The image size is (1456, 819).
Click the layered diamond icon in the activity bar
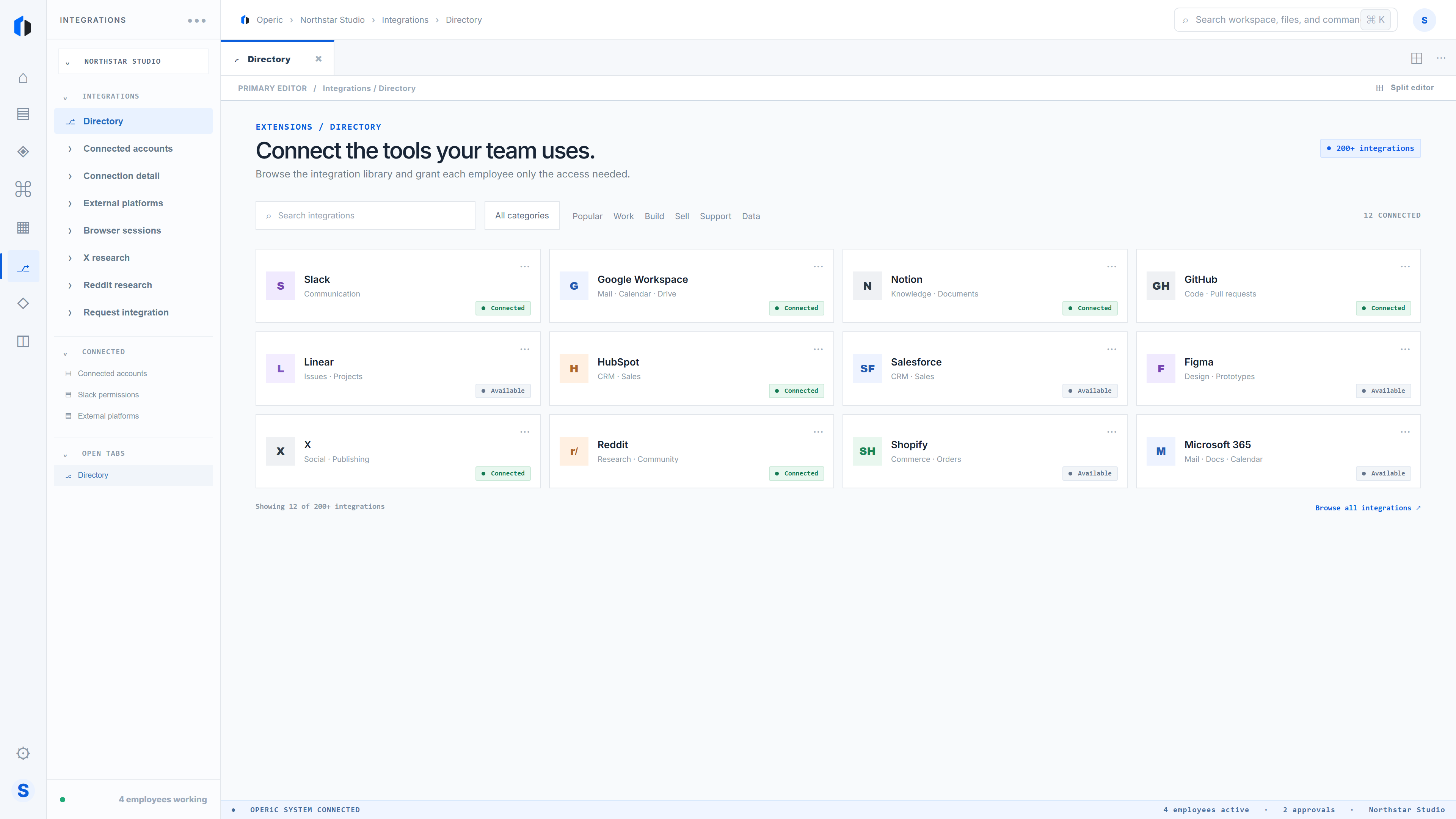tap(23, 152)
